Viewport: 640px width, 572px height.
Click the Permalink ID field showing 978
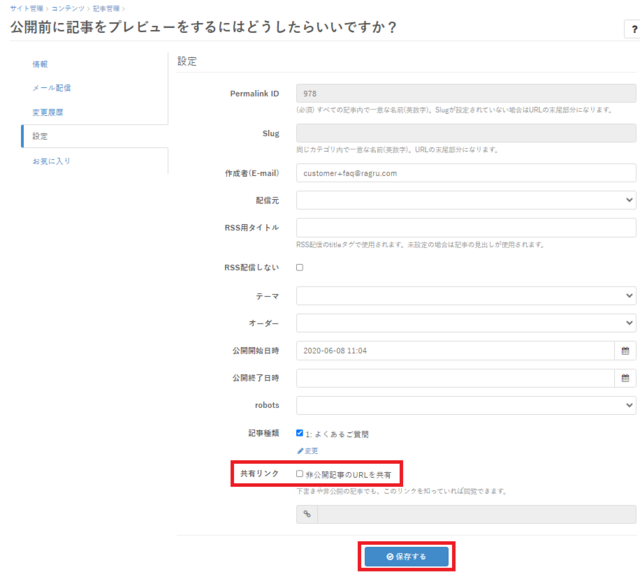pyautogui.click(x=466, y=93)
